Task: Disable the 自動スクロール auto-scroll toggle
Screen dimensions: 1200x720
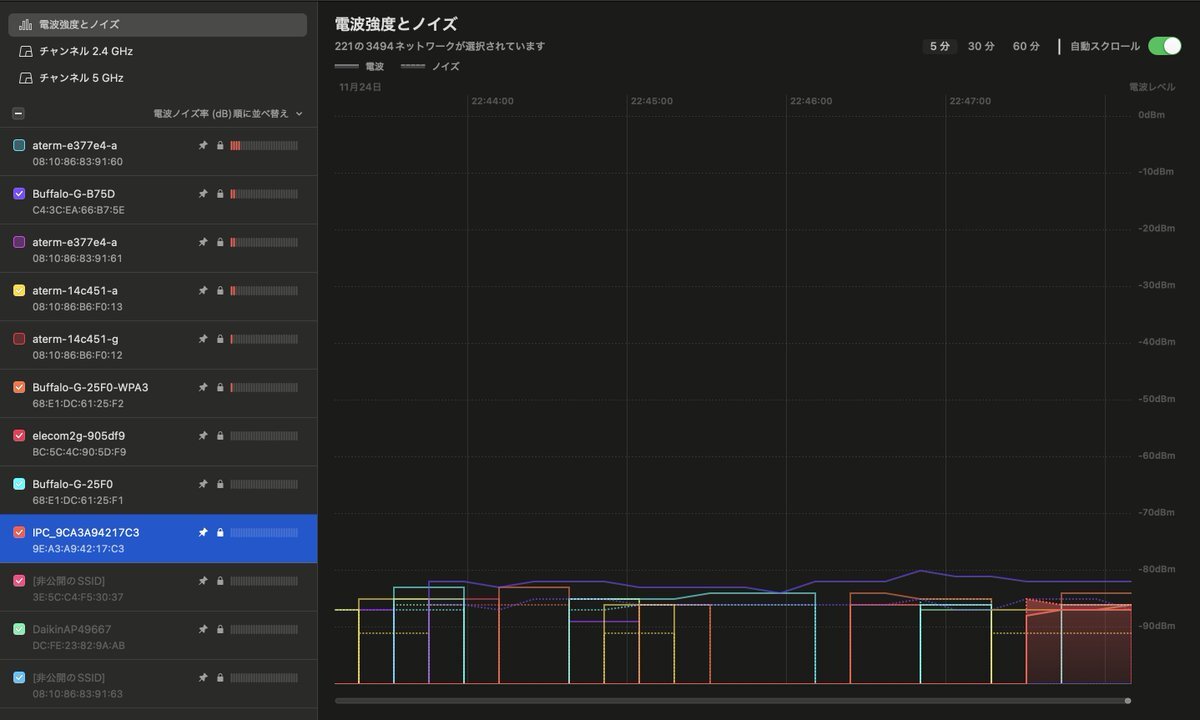Action: [1164, 46]
